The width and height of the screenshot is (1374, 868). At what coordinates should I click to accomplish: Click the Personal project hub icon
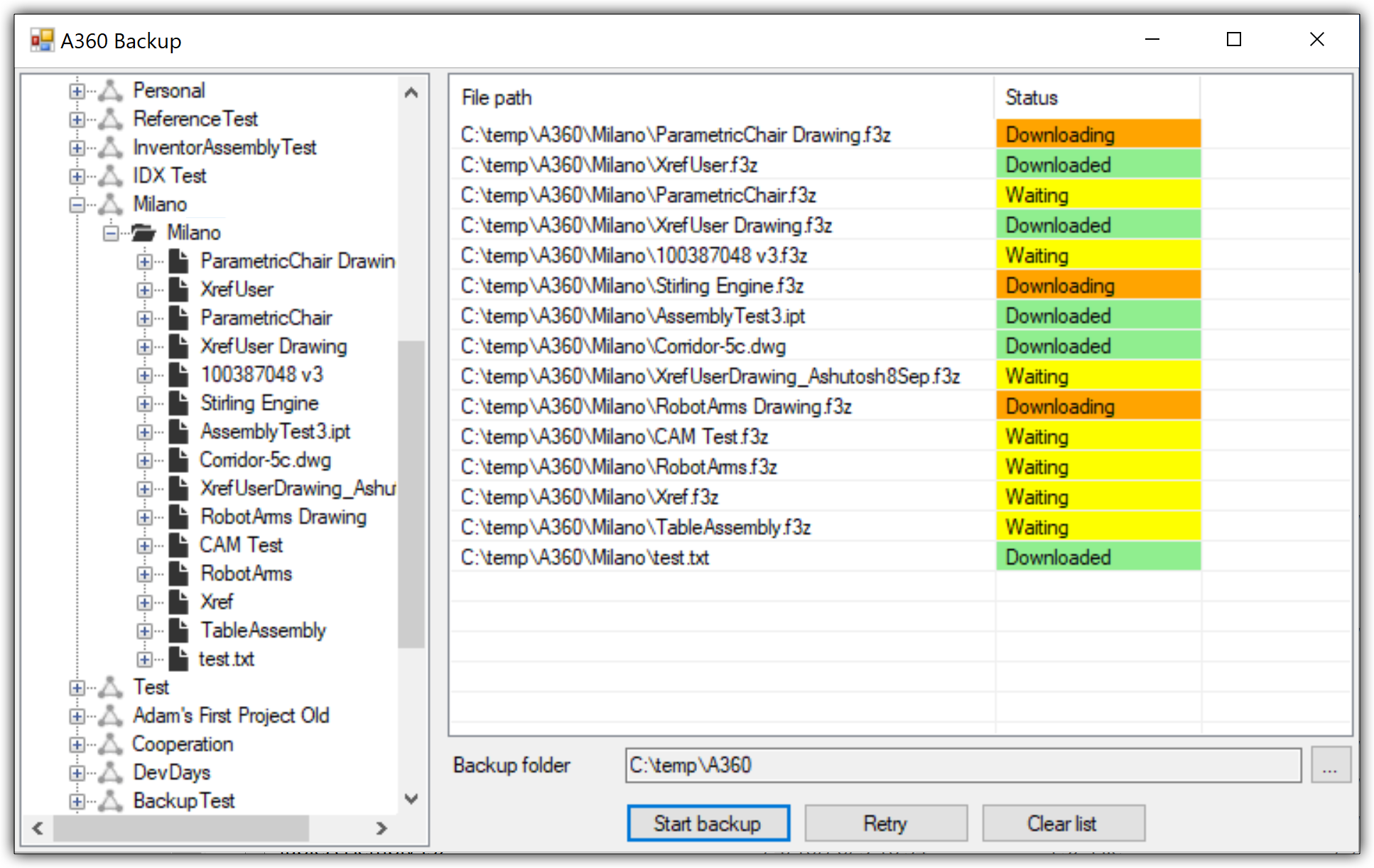(x=110, y=90)
